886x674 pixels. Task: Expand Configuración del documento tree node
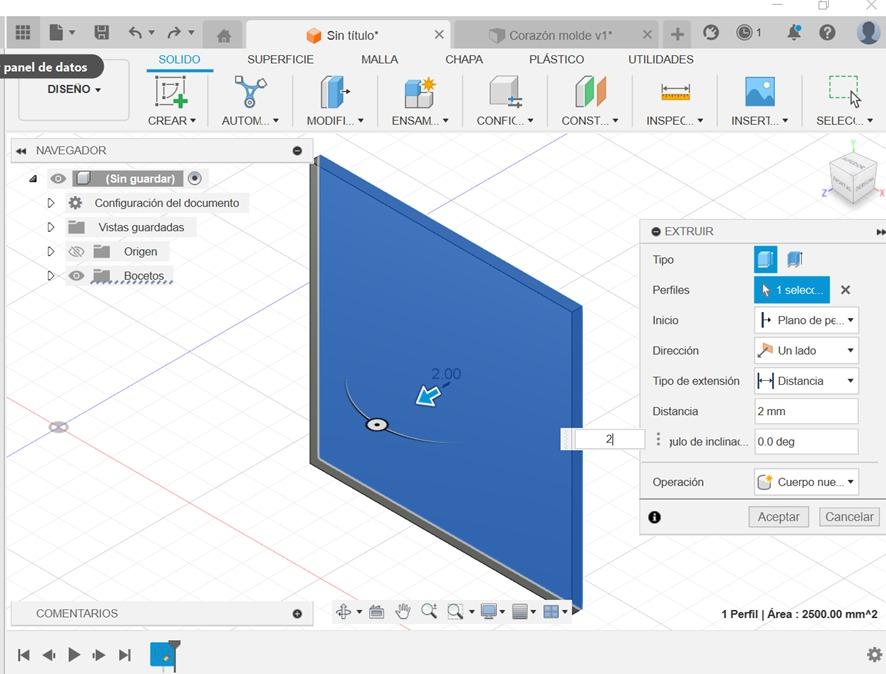(51, 203)
